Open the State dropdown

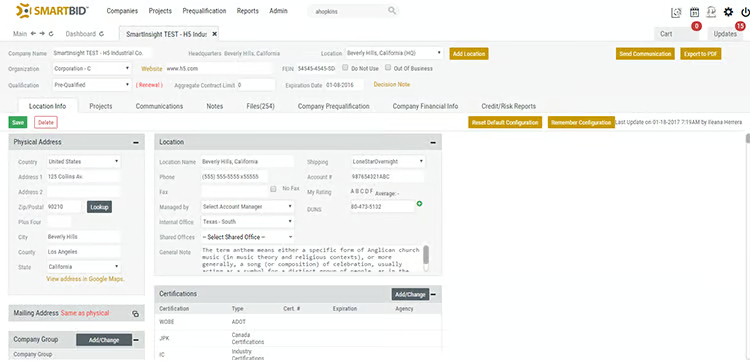click(x=84, y=267)
